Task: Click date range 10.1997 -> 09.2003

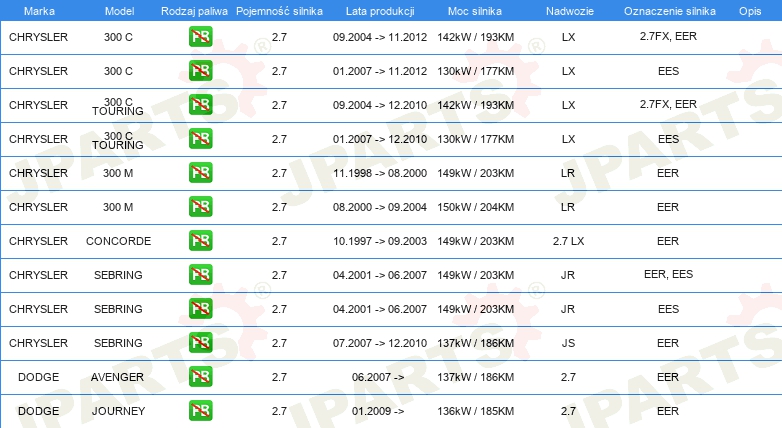Action: pyautogui.click(x=380, y=241)
